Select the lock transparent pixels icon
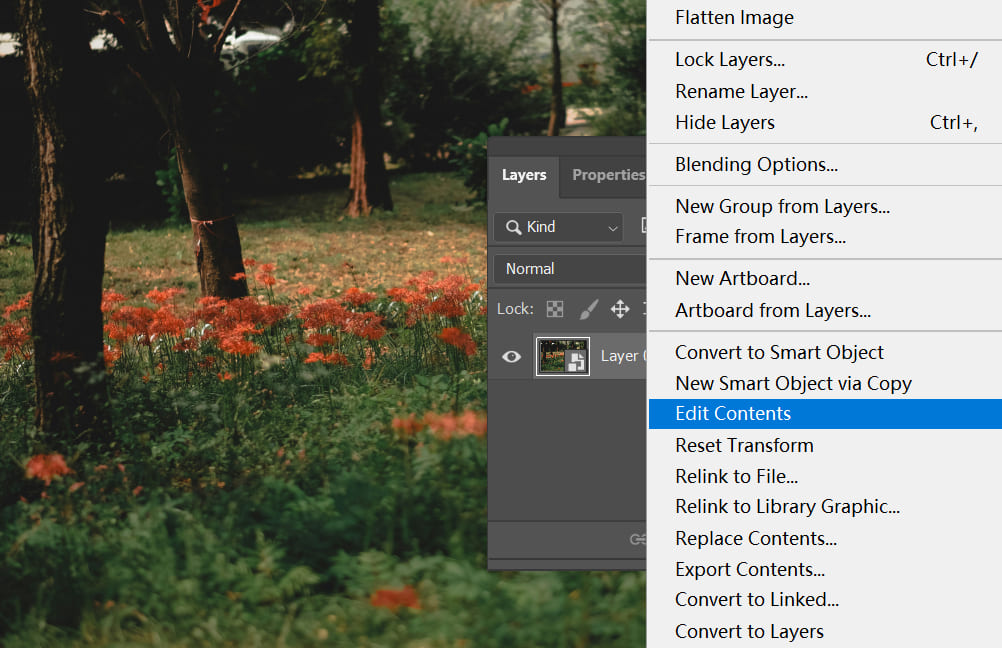 pyautogui.click(x=555, y=310)
